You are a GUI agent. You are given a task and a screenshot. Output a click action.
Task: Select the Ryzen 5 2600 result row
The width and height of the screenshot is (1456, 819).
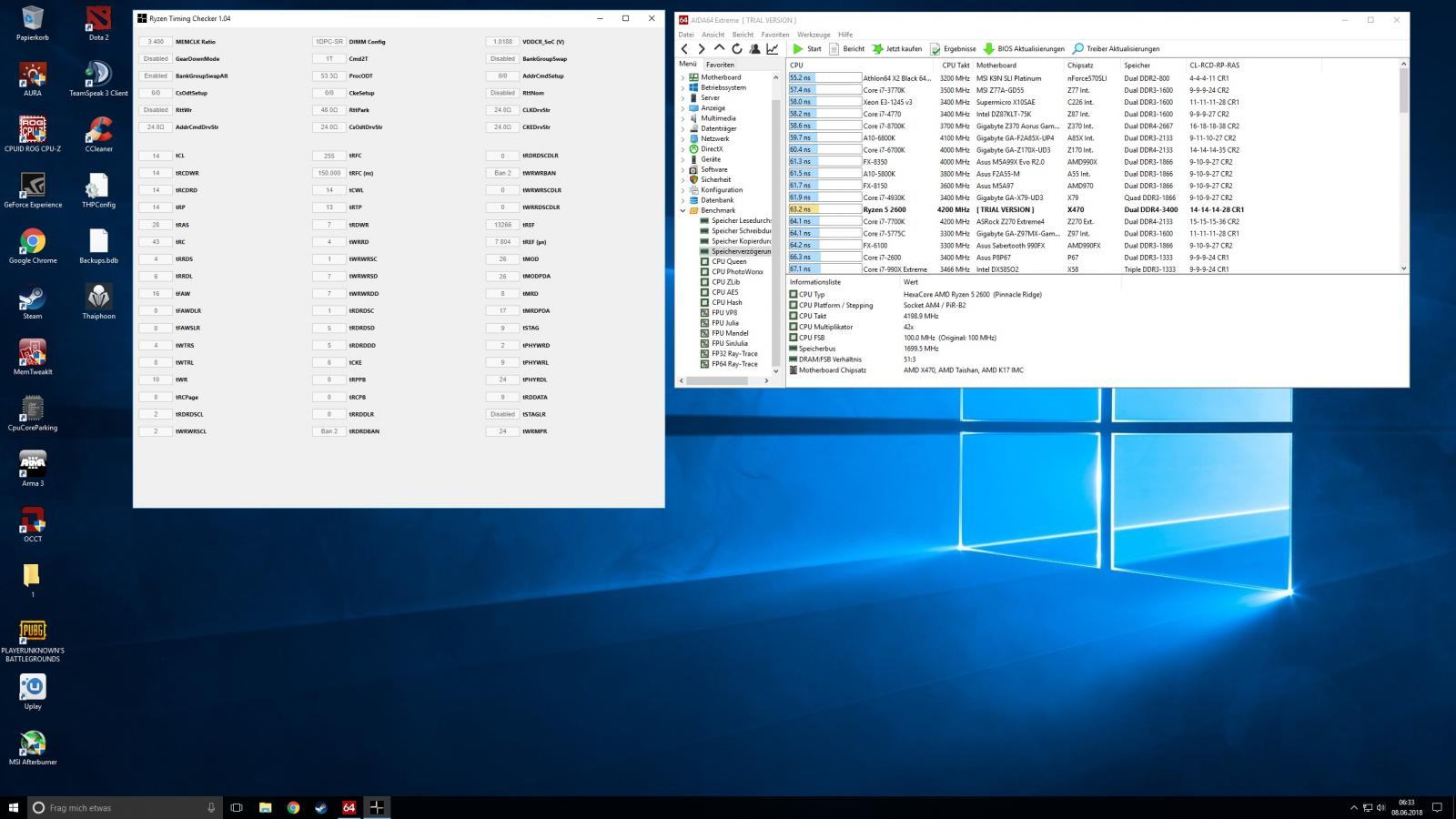(x=1092, y=209)
